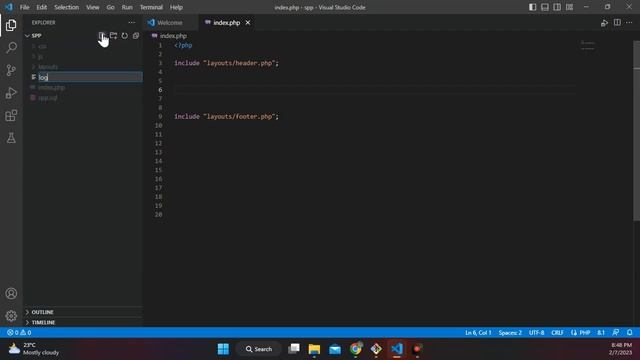Viewport: 640px width, 360px height.
Task: Click the editor vertical scrollbar
Action: [636, 131]
